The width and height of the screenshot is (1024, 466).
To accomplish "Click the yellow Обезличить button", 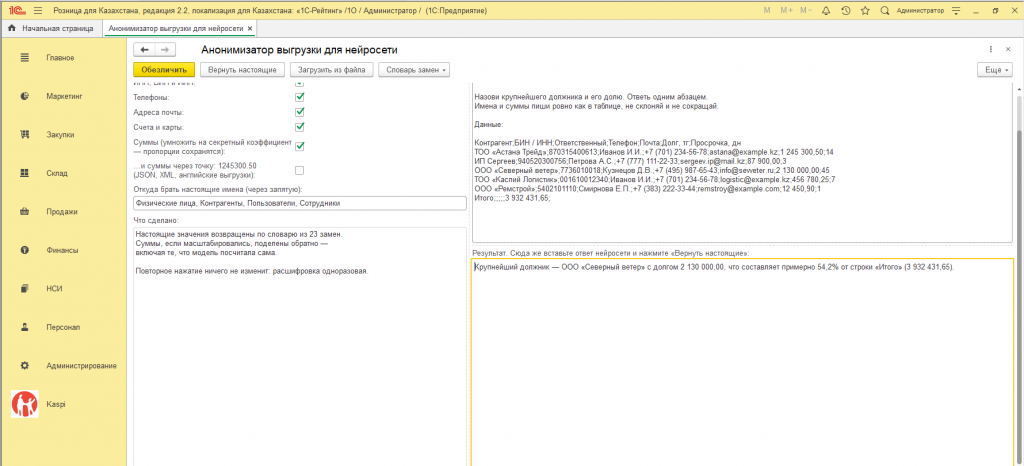I will coord(164,70).
